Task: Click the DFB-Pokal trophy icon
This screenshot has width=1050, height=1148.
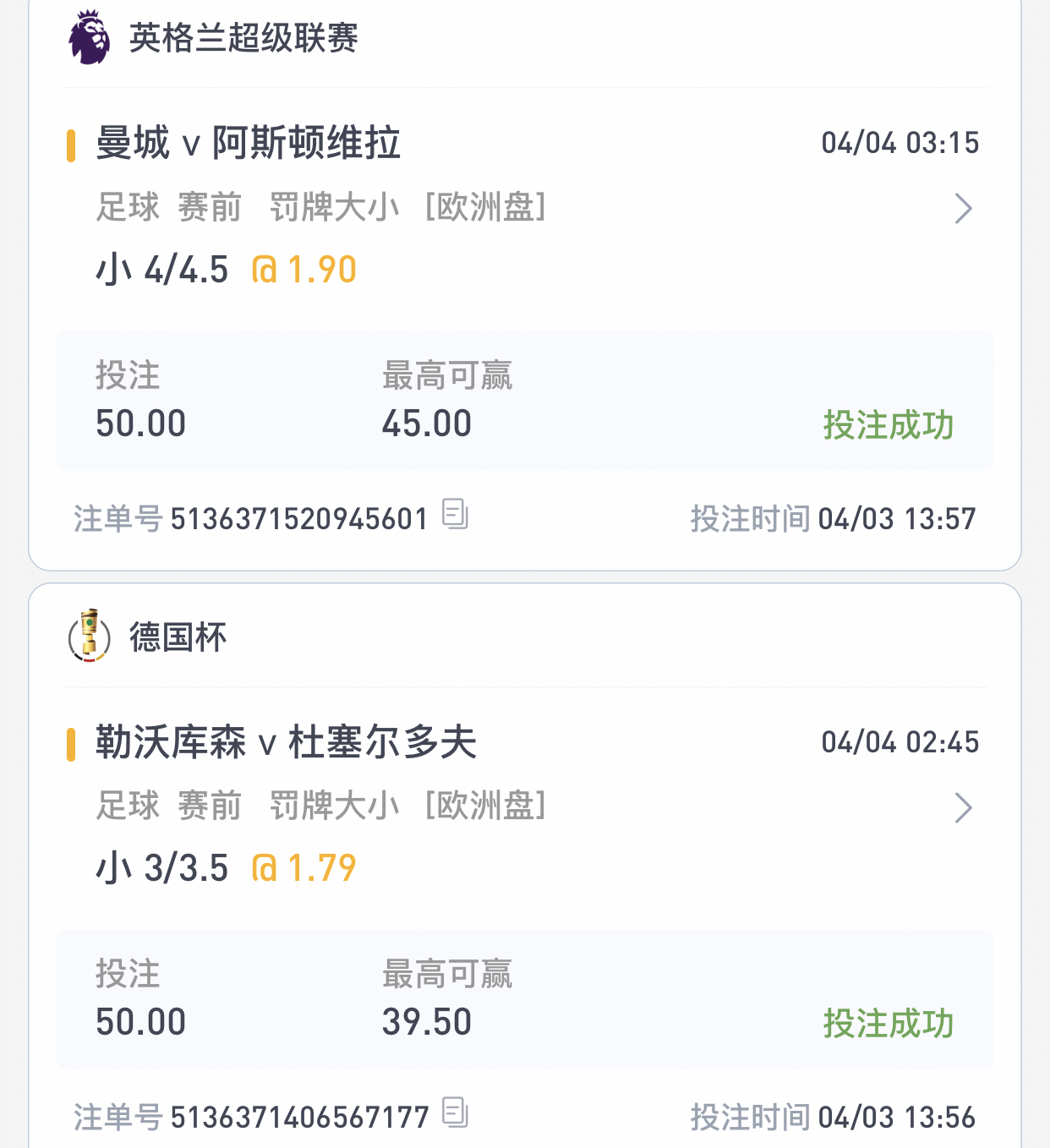Action: tap(89, 636)
